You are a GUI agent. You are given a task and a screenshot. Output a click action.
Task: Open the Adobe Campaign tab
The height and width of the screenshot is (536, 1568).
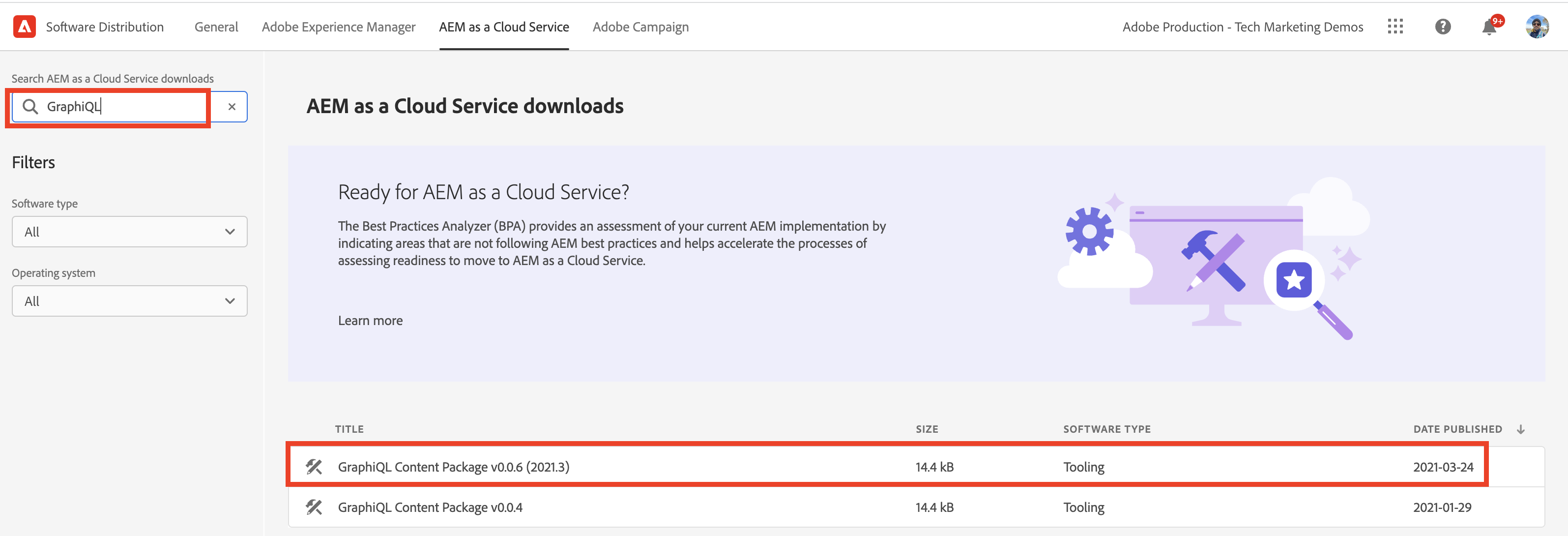coord(640,27)
